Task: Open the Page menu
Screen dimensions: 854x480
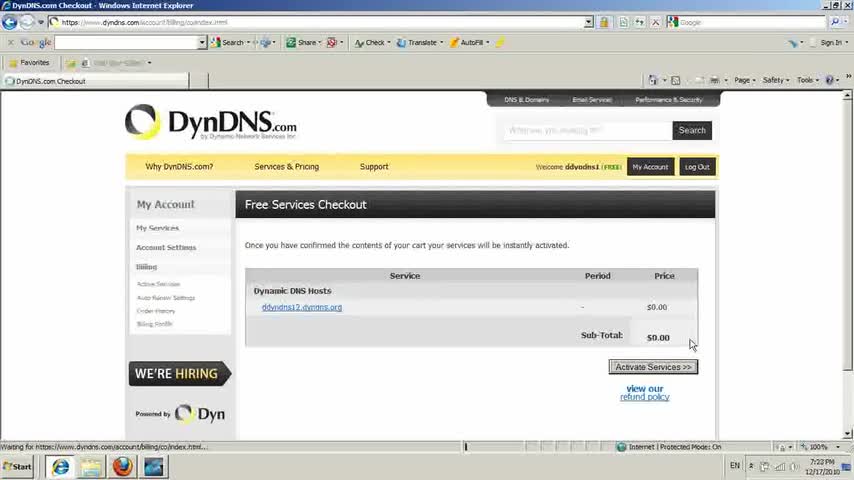Action: click(745, 80)
